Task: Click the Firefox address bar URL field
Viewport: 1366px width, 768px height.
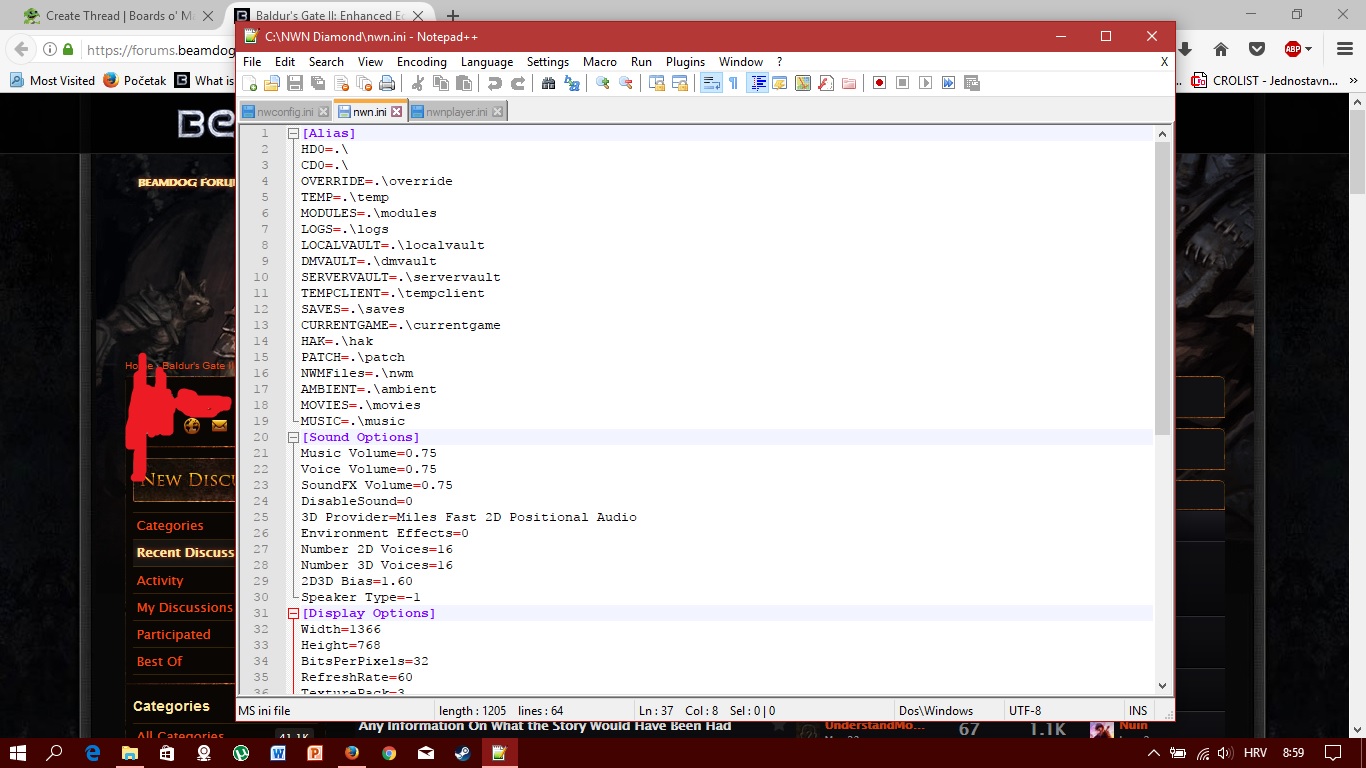Action: tap(160, 49)
